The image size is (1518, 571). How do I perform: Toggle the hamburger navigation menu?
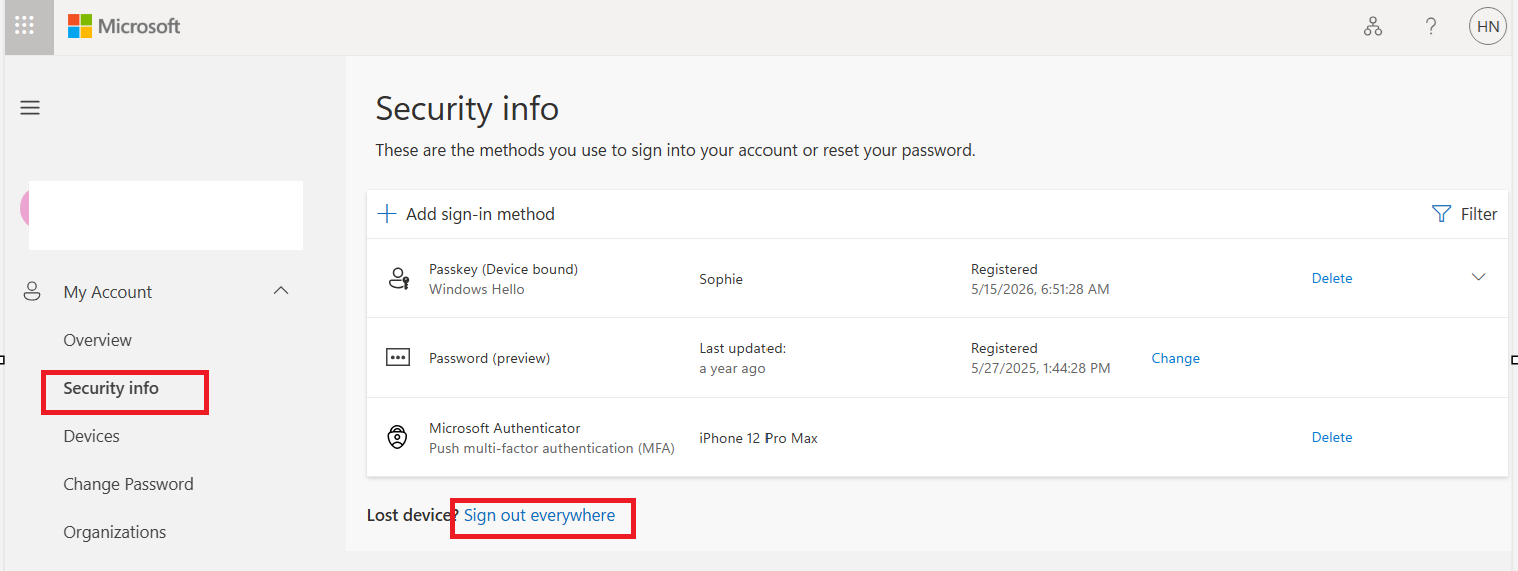(30, 108)
